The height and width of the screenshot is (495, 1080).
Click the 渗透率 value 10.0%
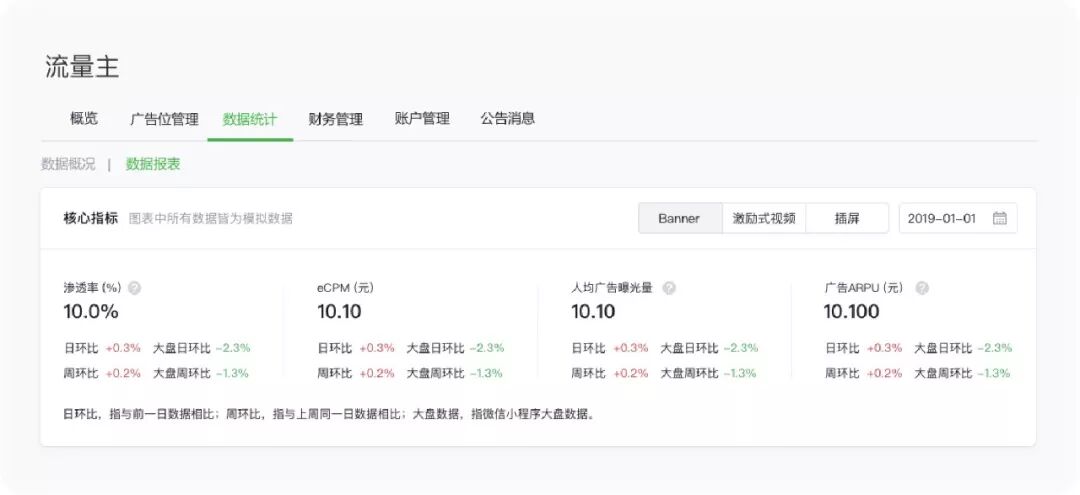click(91, 312)
